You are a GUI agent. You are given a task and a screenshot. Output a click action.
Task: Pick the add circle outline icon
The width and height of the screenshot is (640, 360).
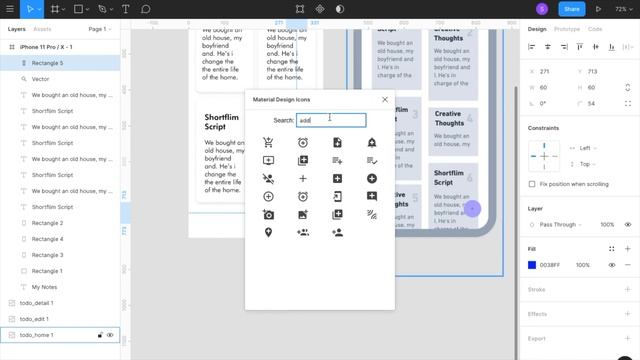(x=268, y=196)
